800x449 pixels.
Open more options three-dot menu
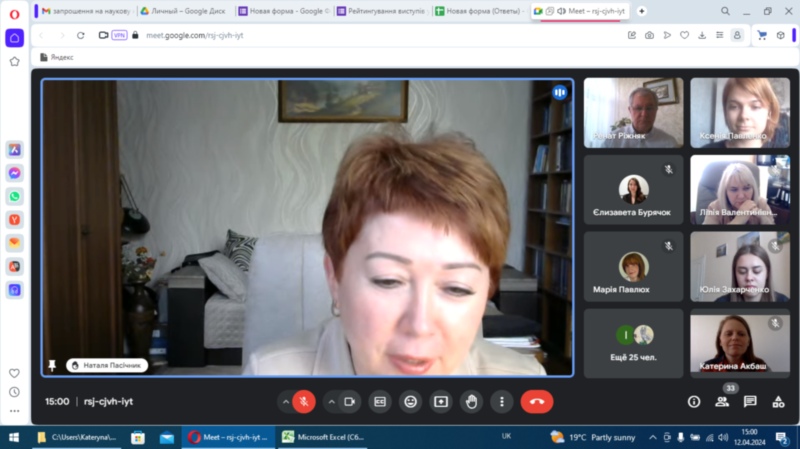(501, 401)
